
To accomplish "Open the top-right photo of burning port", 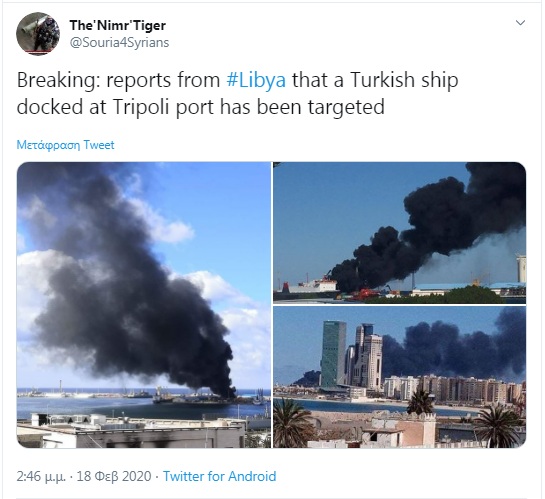I will (x=399, y=233).
